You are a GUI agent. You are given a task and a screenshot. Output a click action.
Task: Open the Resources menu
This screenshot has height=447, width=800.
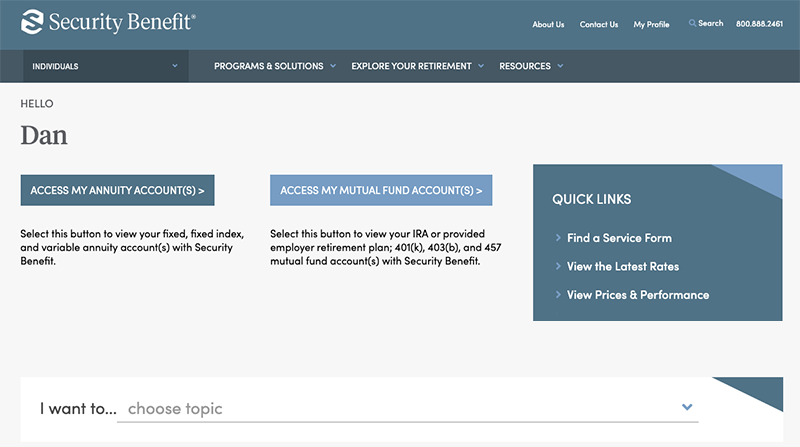click(524, 66)
